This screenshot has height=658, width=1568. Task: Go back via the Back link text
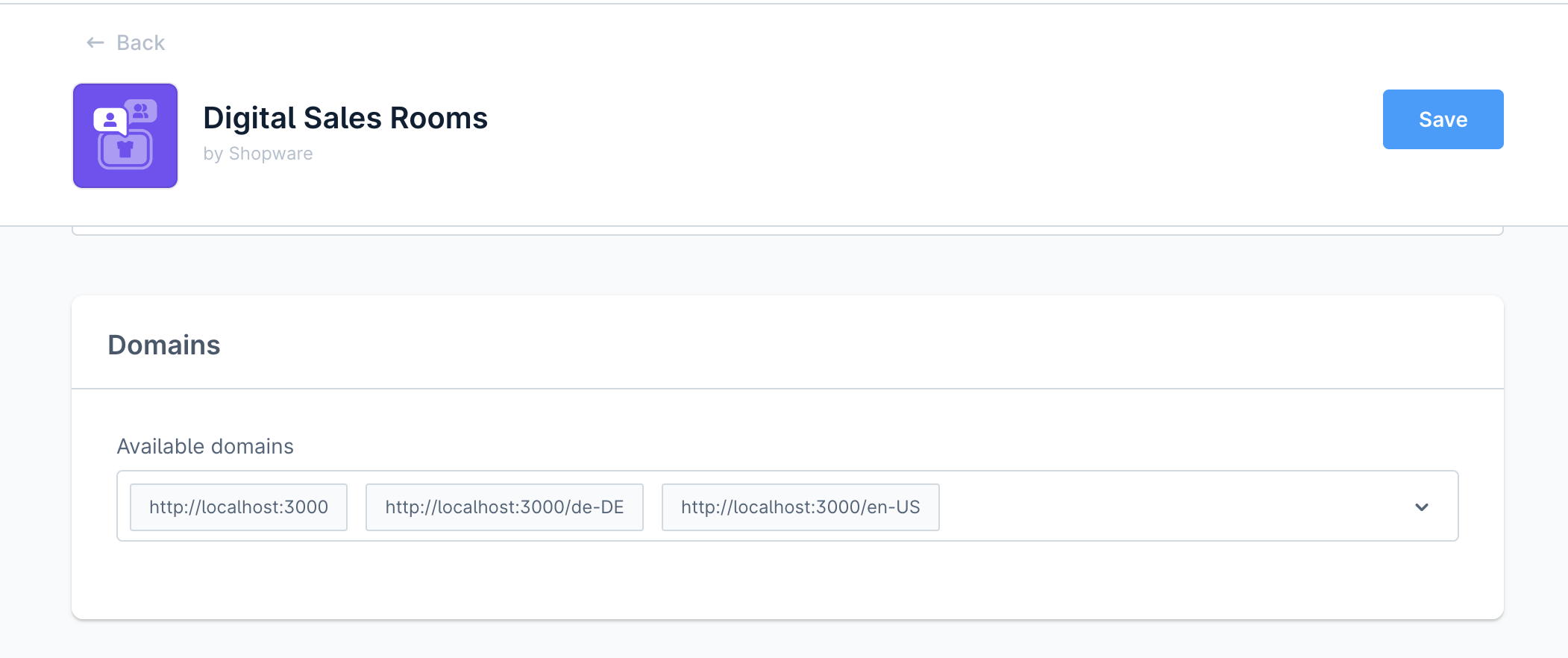pos(140,43)
